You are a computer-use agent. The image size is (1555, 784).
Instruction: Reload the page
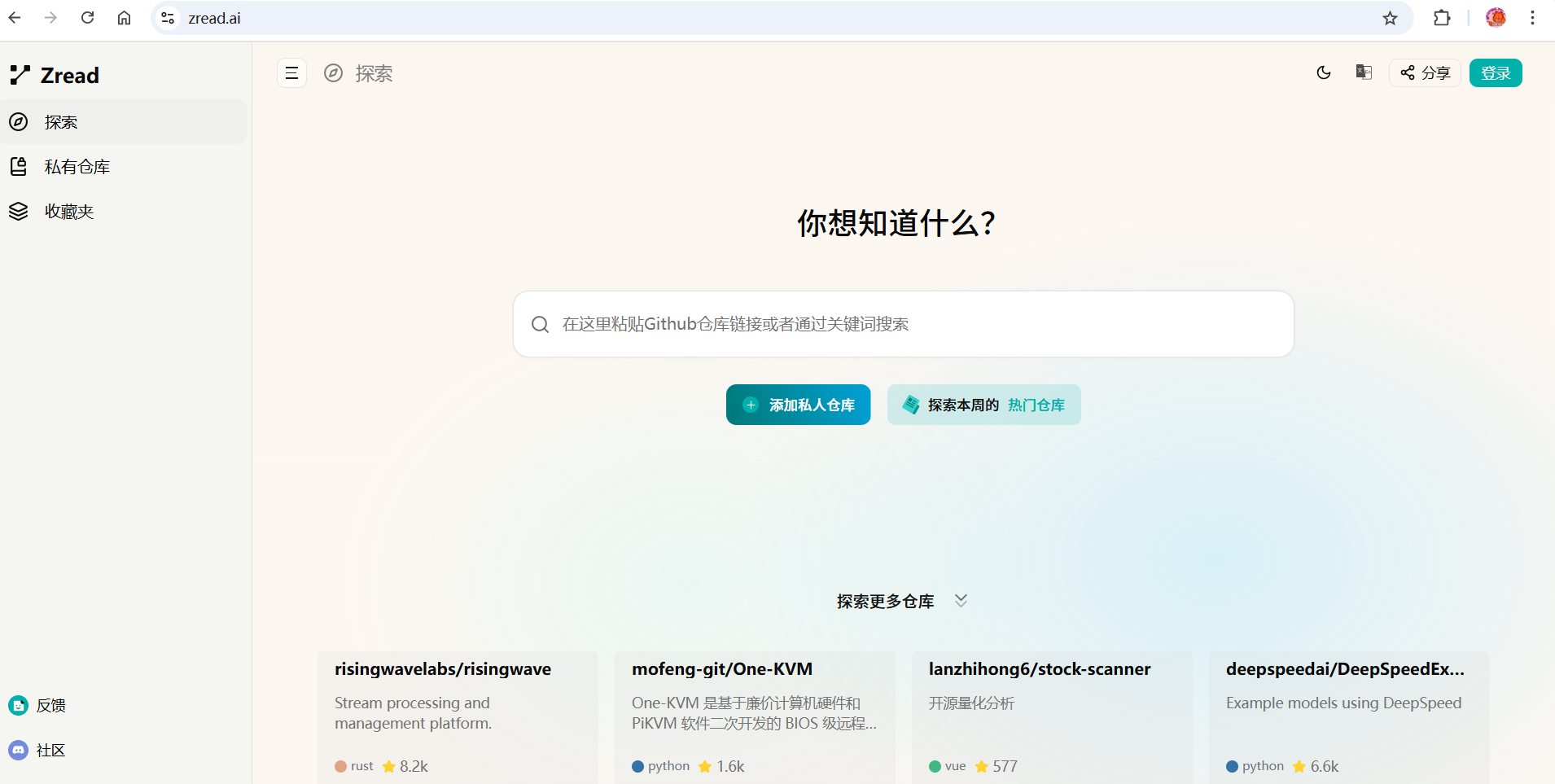[87, 18]
